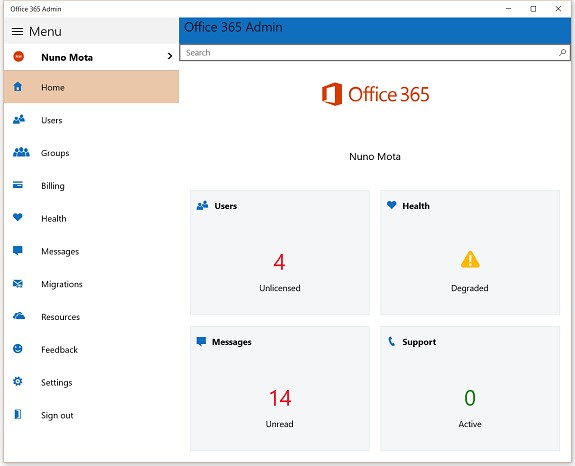Select Feedback in the sidebar
Viewport: 575px width, 466px height.
(91, 349)
